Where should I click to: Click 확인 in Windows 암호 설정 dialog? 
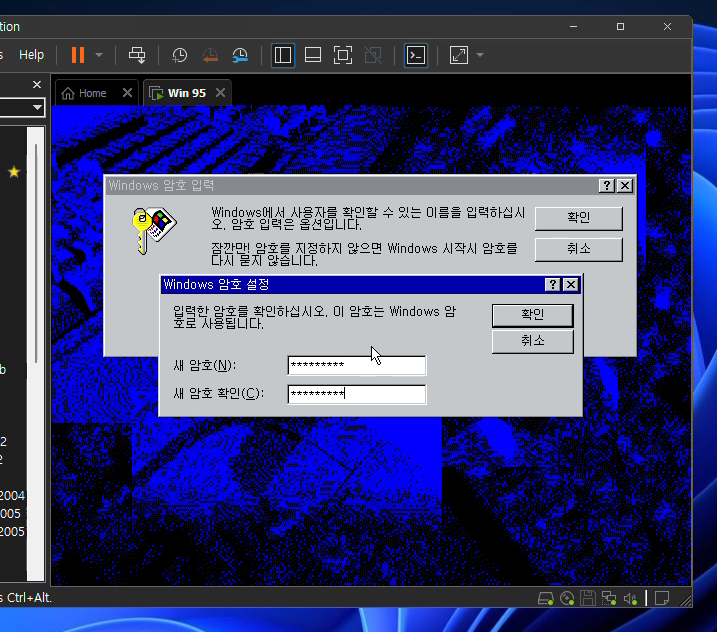pos(533,315)
